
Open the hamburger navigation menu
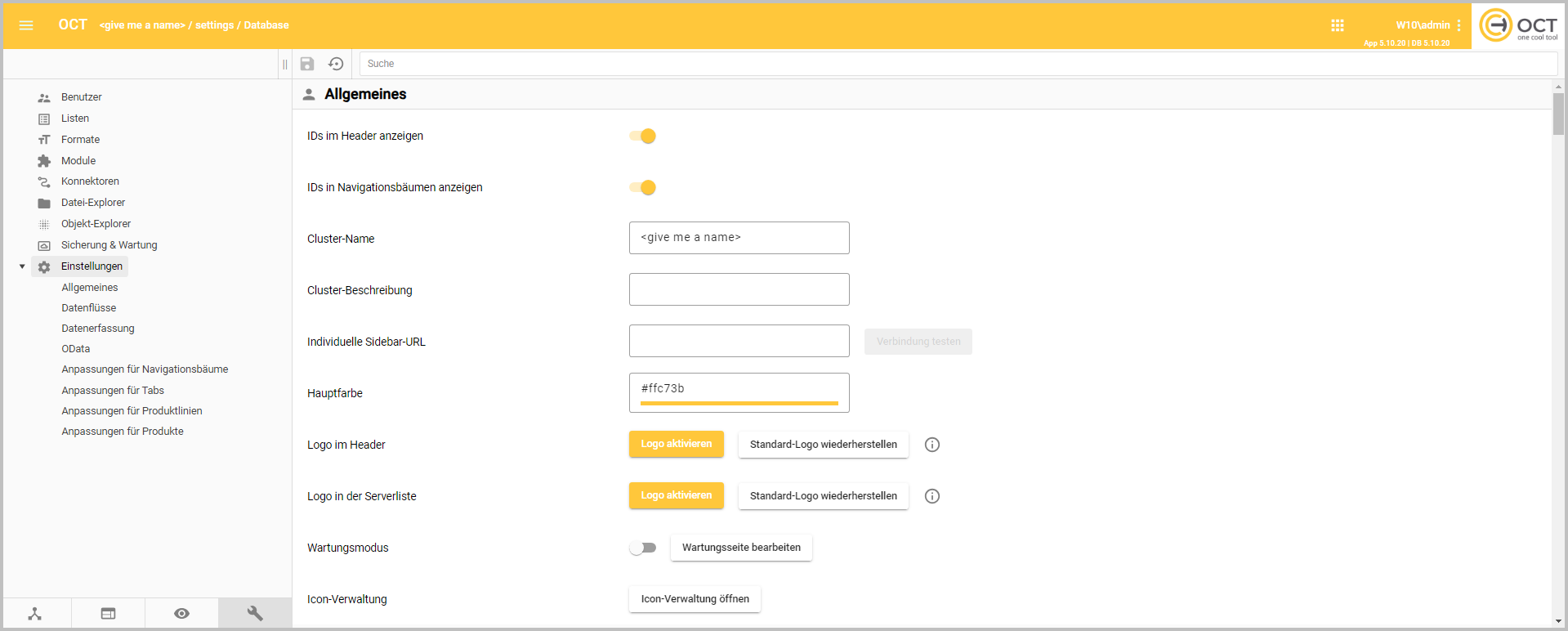(26, 25)
